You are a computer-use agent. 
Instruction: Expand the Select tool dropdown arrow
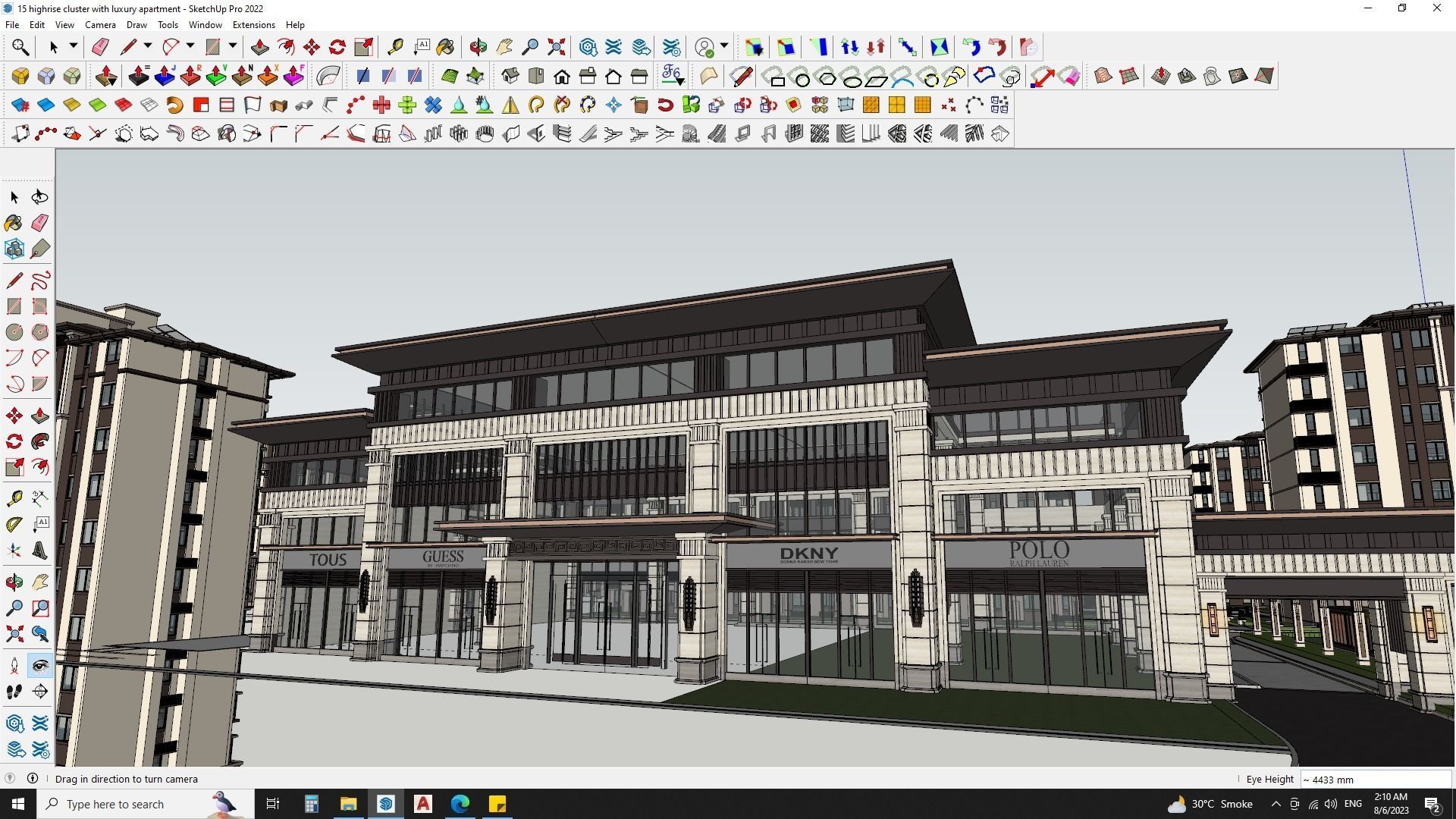(74, 46)
